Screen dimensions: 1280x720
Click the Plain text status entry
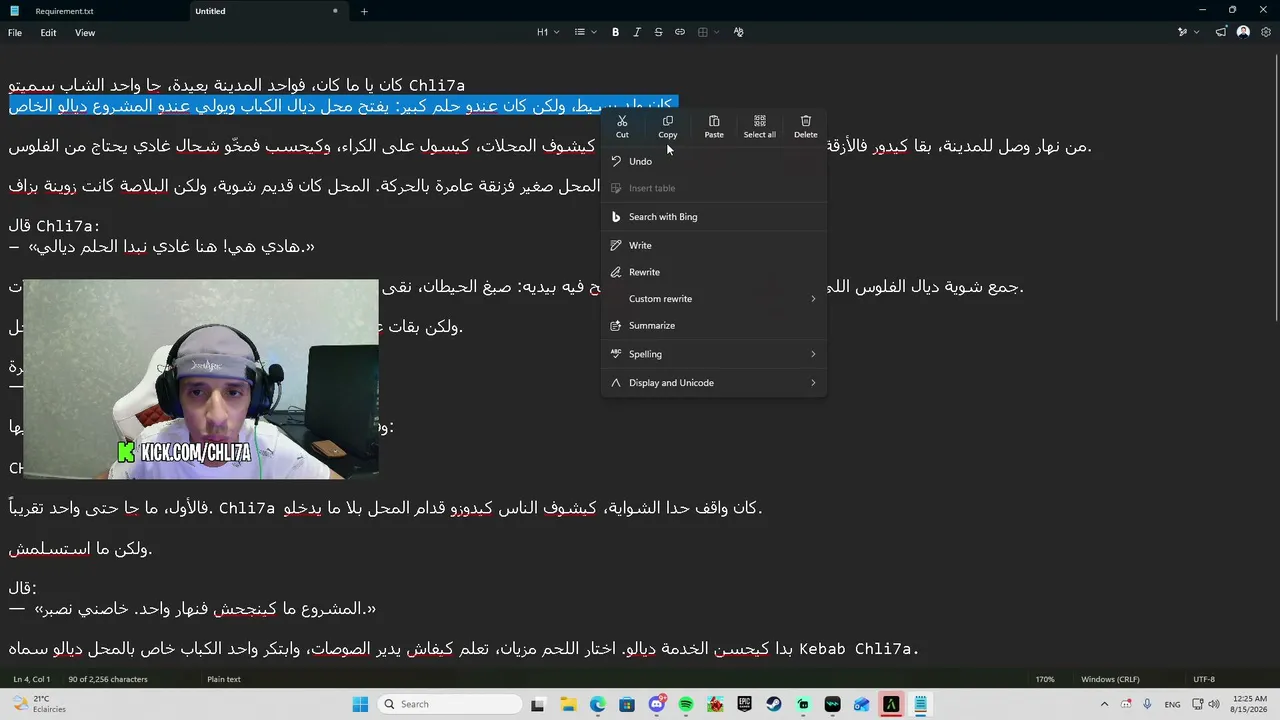click(x=224, y=679)
